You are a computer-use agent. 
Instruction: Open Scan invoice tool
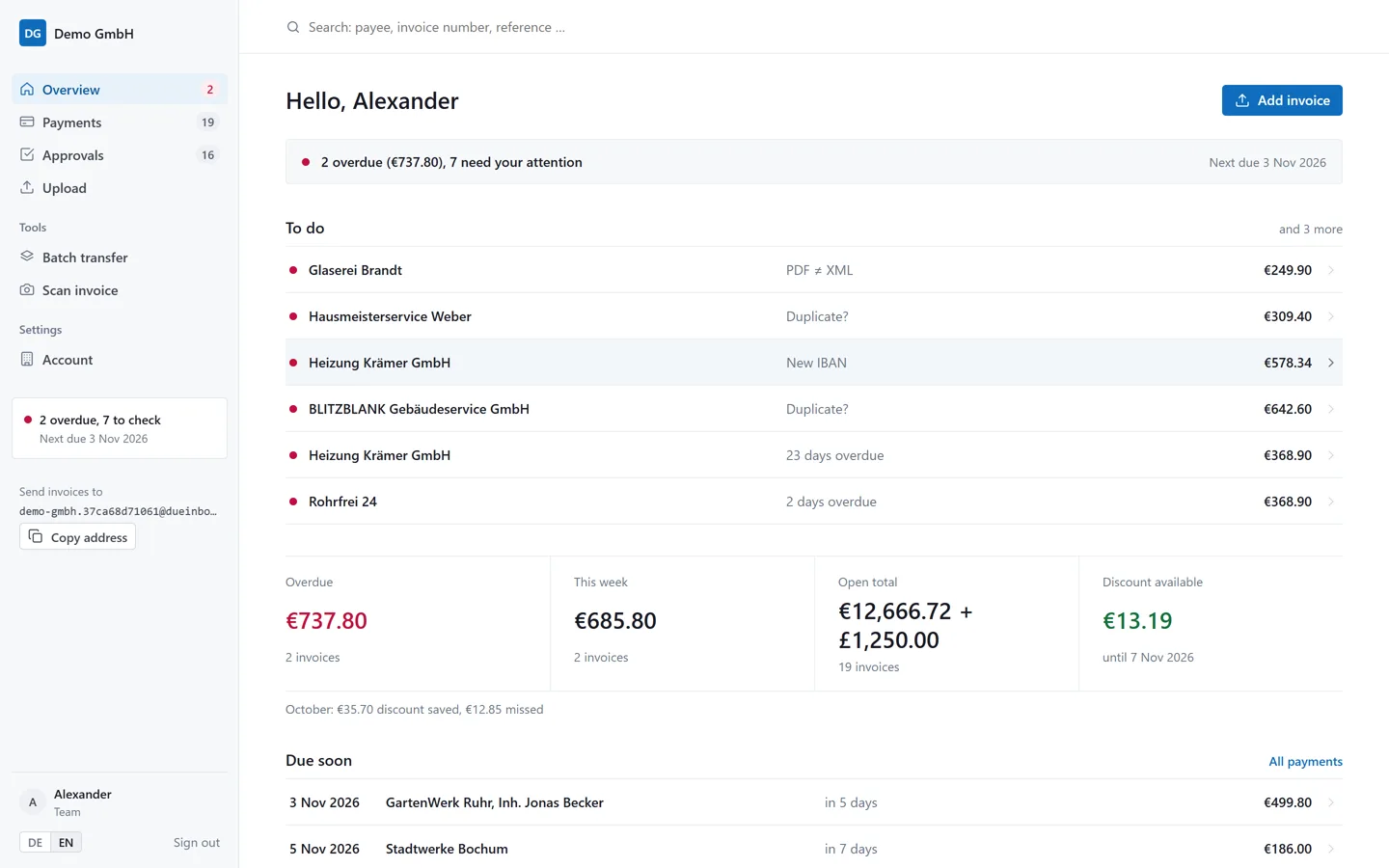[120, 290]
